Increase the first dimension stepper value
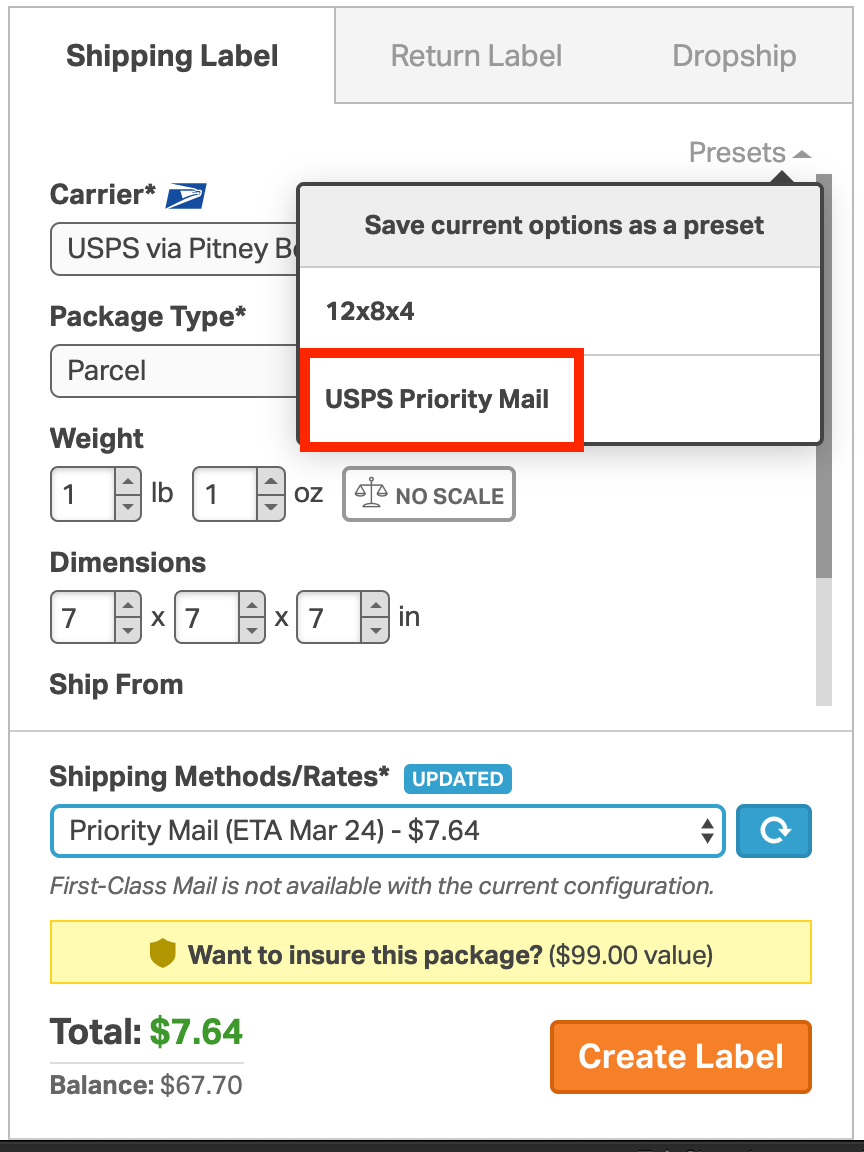 click(128, 606)
